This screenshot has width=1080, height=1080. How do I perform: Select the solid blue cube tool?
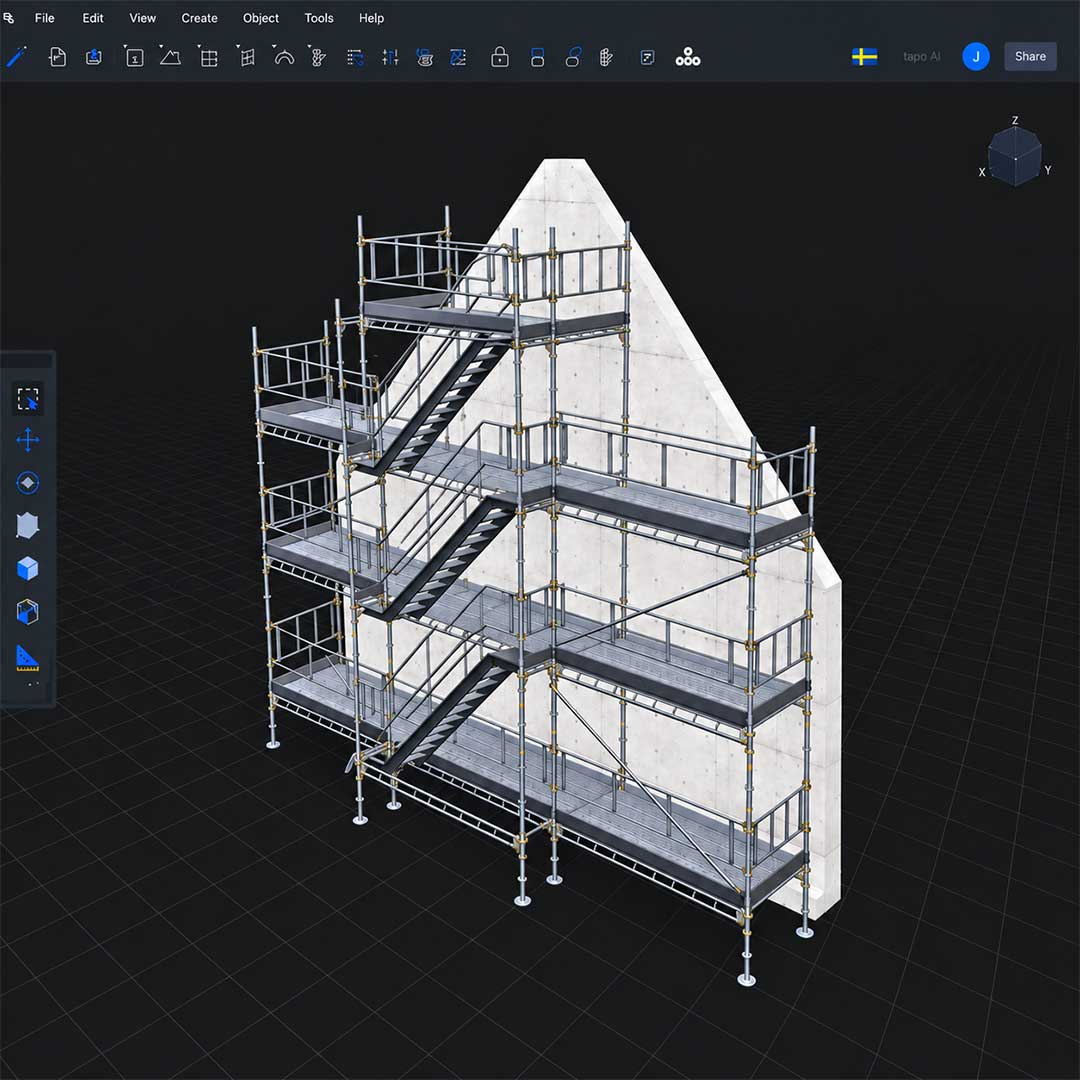tap(28, 569)
